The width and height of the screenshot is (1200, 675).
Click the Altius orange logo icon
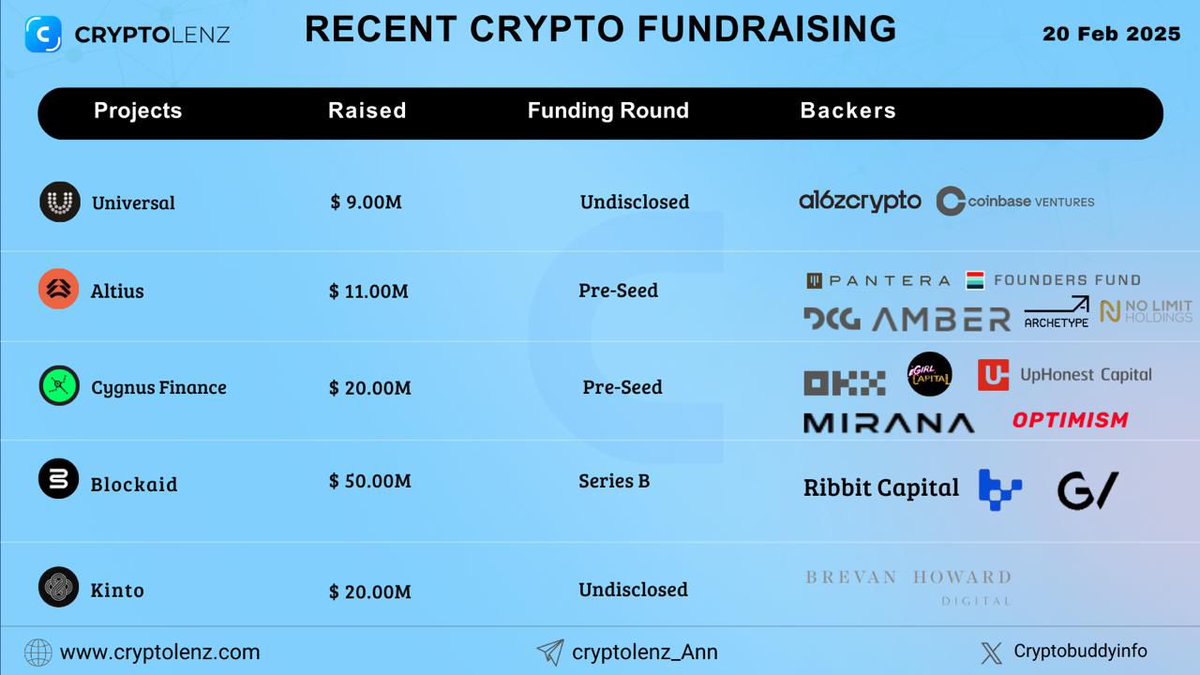coord(59,290)
